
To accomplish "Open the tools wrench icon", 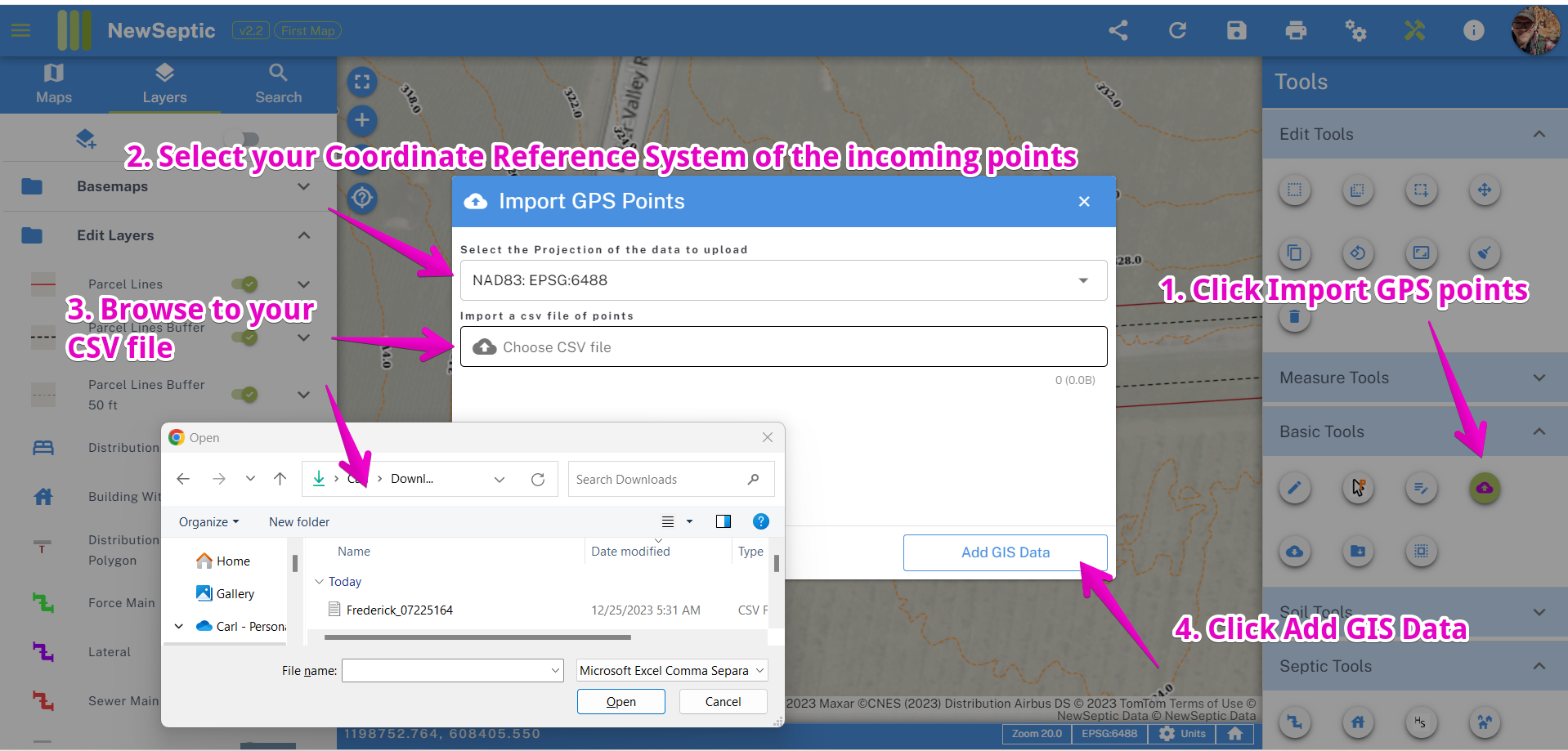I will (x=1414, y=30).
